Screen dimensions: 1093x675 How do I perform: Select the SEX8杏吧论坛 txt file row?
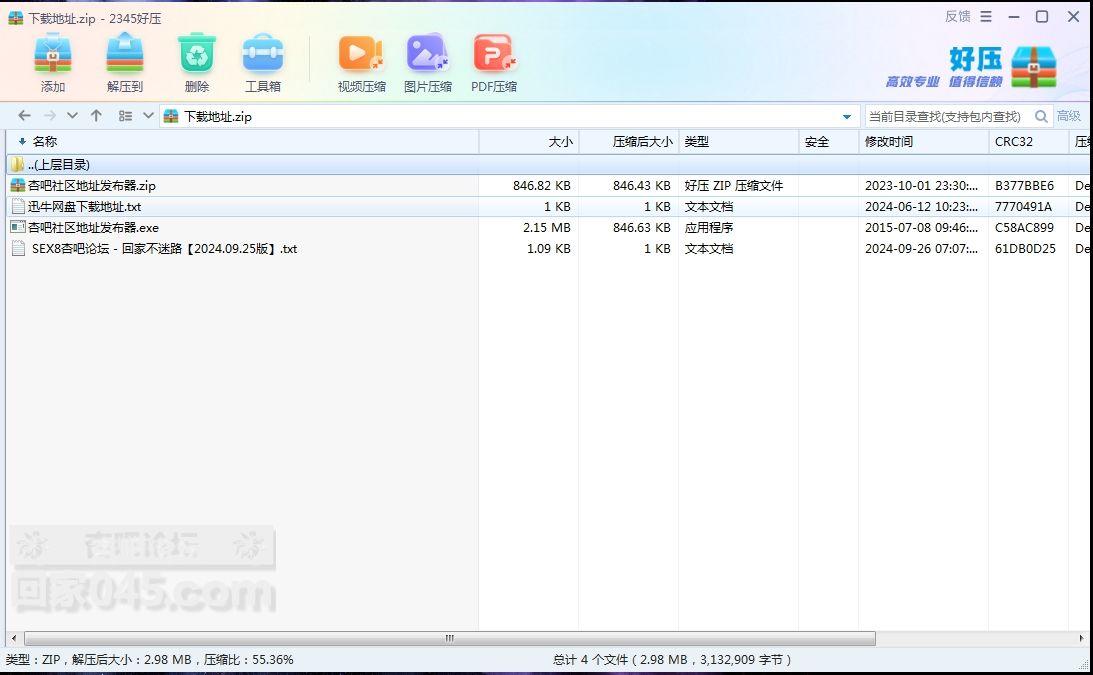pyautogui.click(x=548, y=248)
